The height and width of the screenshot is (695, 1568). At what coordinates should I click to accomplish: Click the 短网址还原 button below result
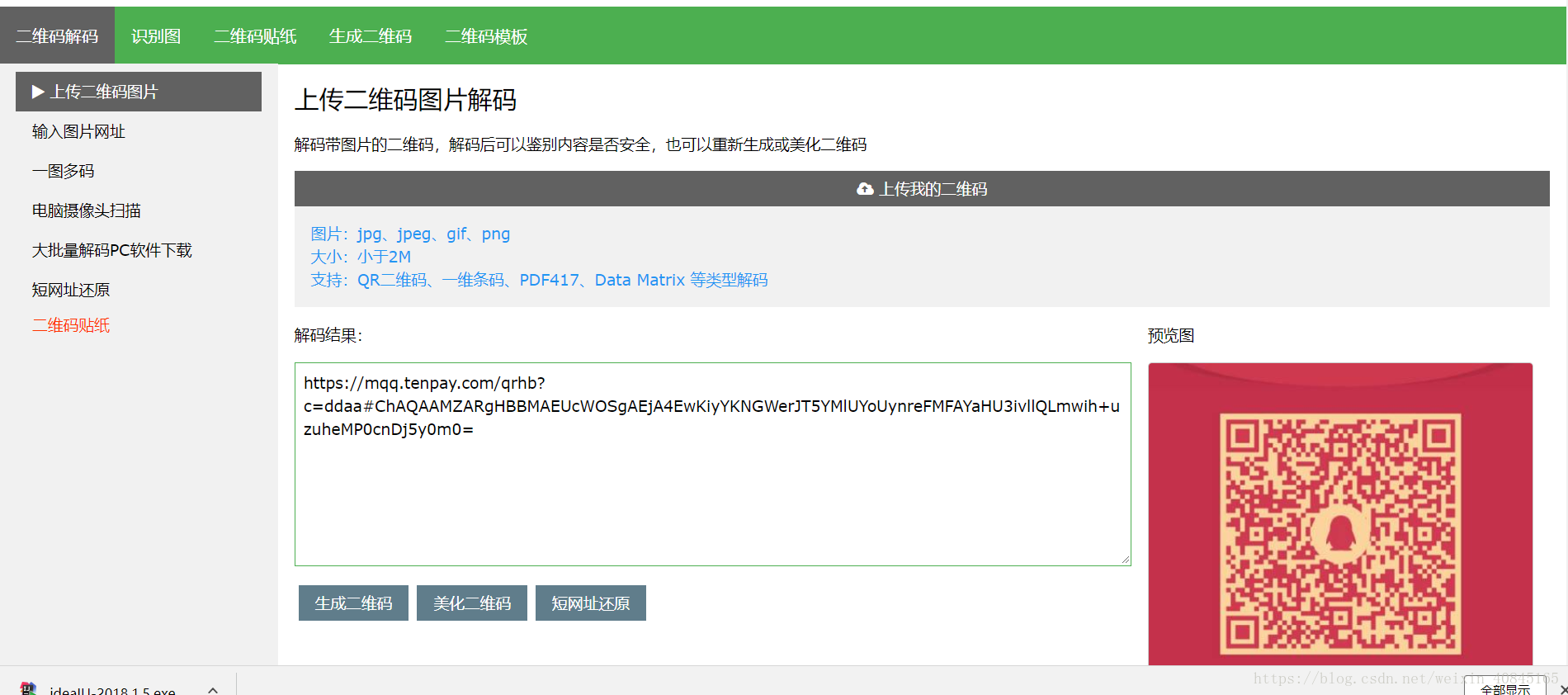(591, 603)
